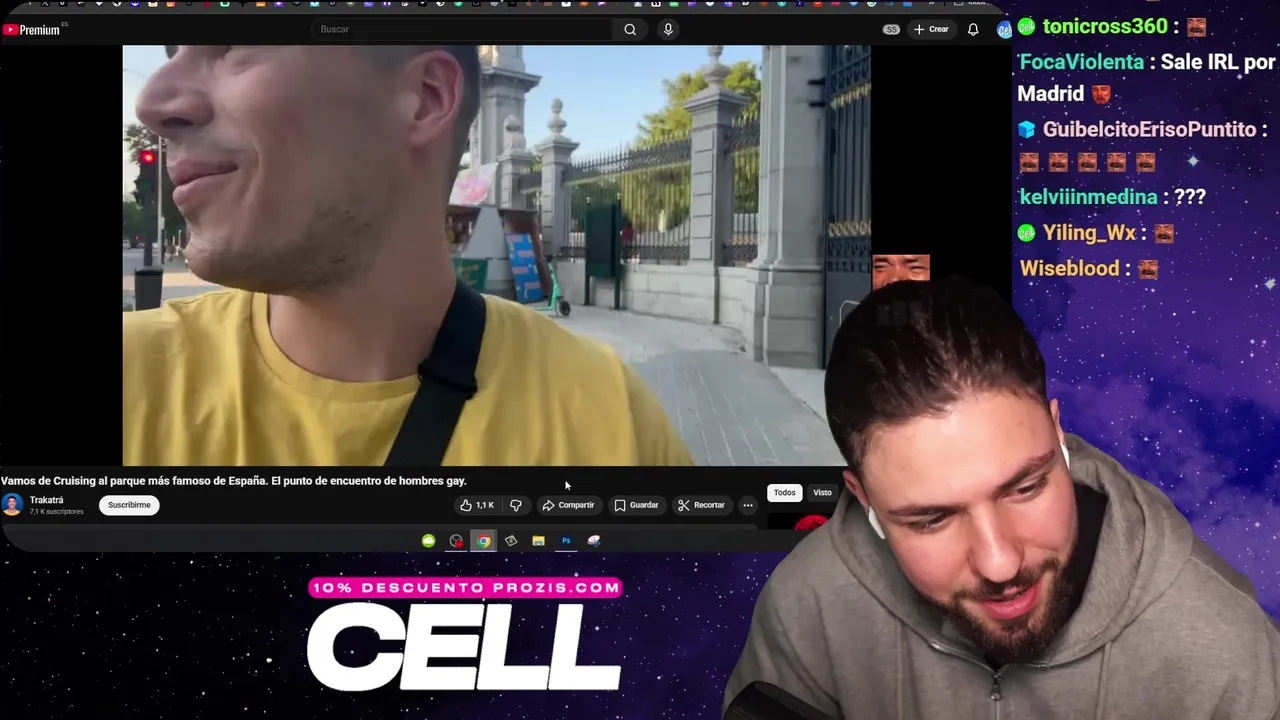Click the Compartir share button
Viewport: 1280px width, 720px height.
click(x=568, y=505)
